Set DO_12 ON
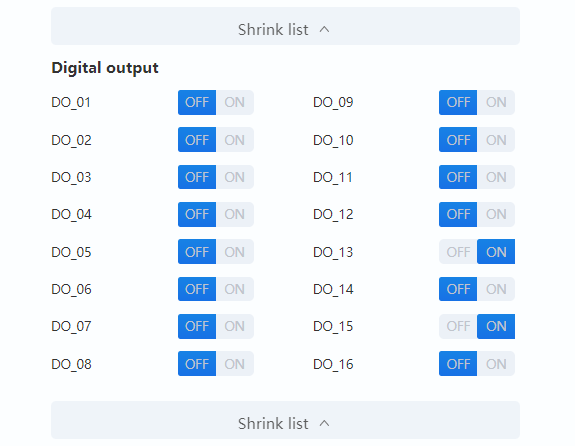 click(x=496, y=214)
